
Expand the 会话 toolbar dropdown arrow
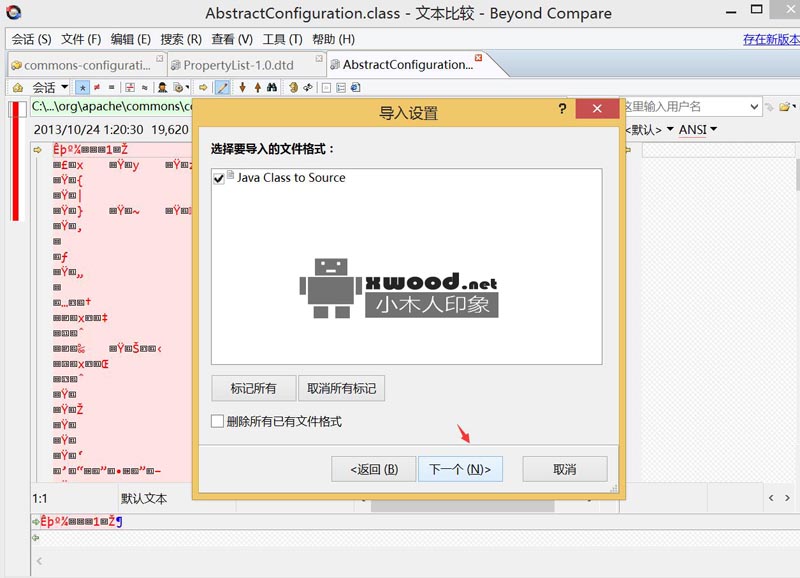pyautogui.click(x=63, y=87)
